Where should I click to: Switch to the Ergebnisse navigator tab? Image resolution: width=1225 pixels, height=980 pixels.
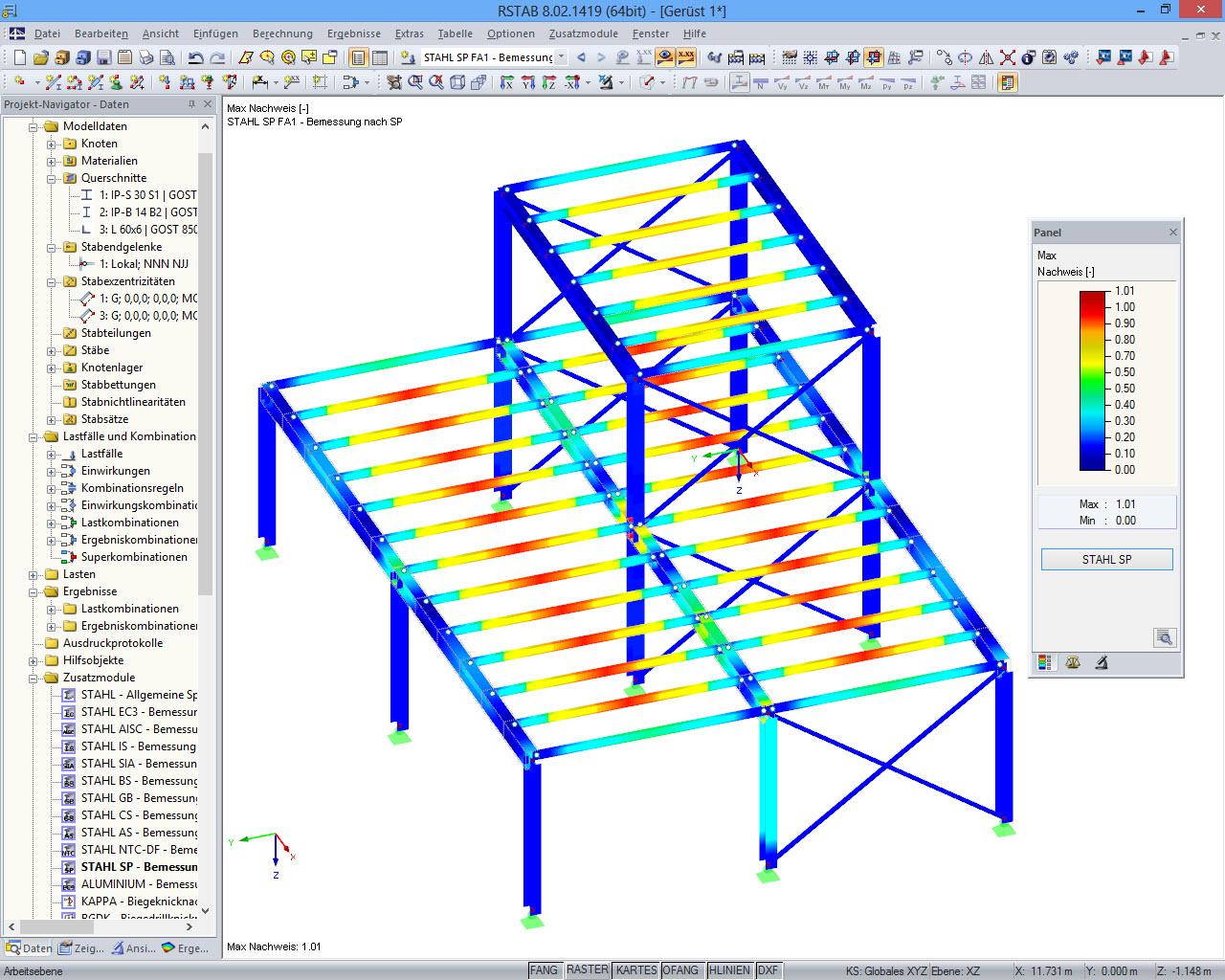tap(186, 948)
